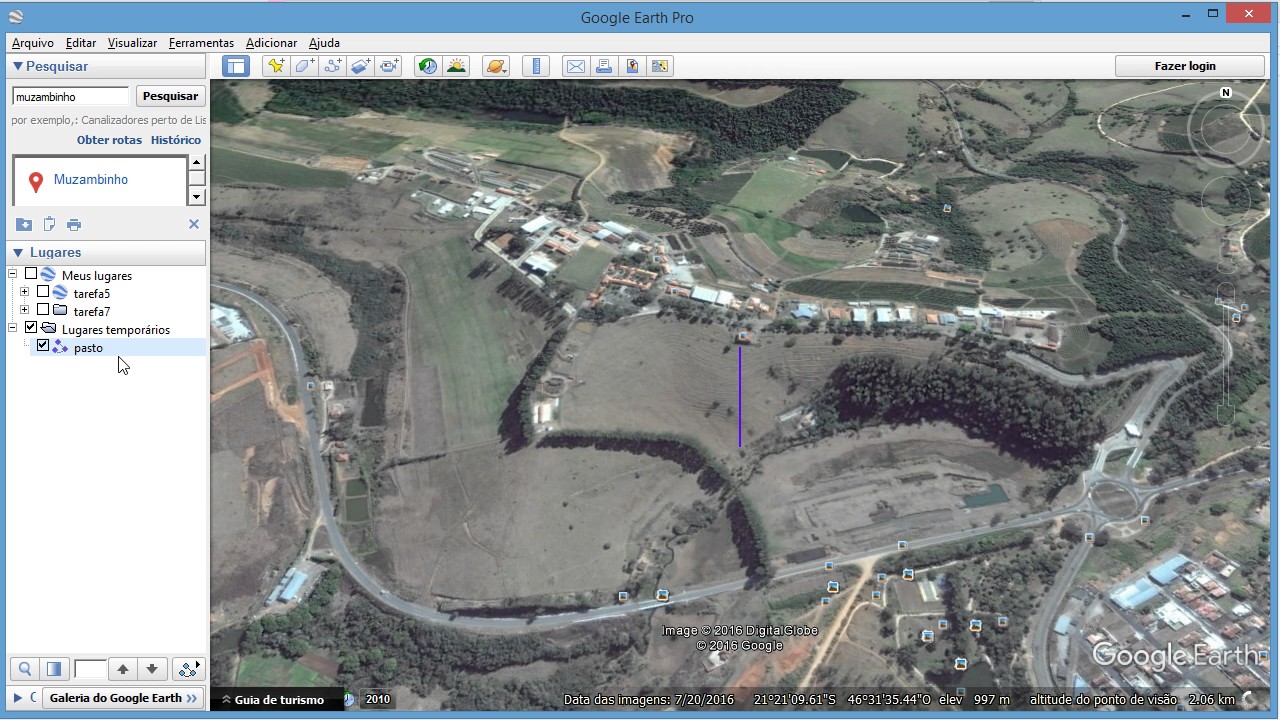Open the 2010 historical imagery button
This screenshot has height=720, width=1280.
[x=378, y=699]
